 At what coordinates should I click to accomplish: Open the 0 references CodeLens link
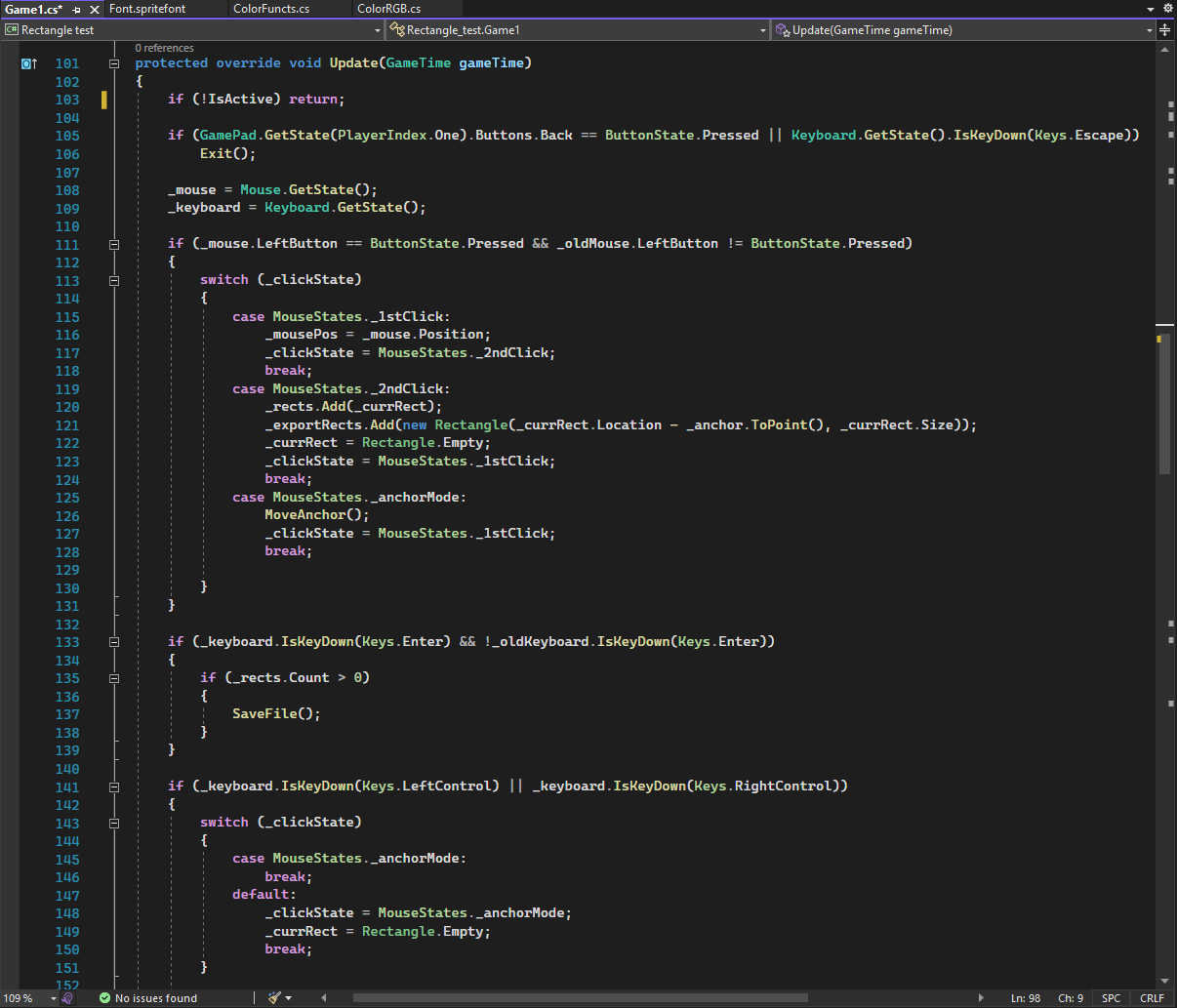click(x=164, y=48)
